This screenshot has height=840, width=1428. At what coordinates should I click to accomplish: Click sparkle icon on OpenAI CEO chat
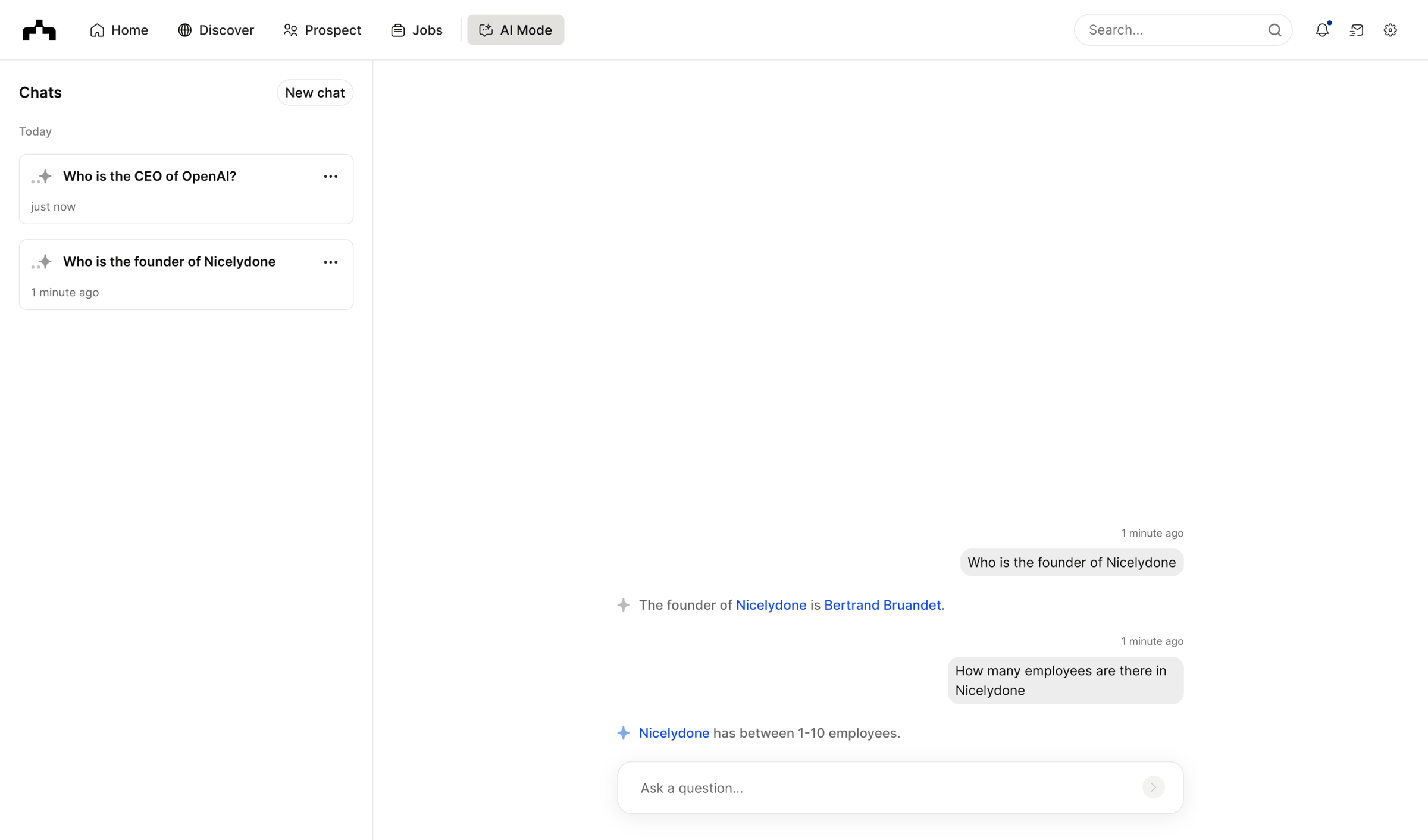[x=42, y=177]
